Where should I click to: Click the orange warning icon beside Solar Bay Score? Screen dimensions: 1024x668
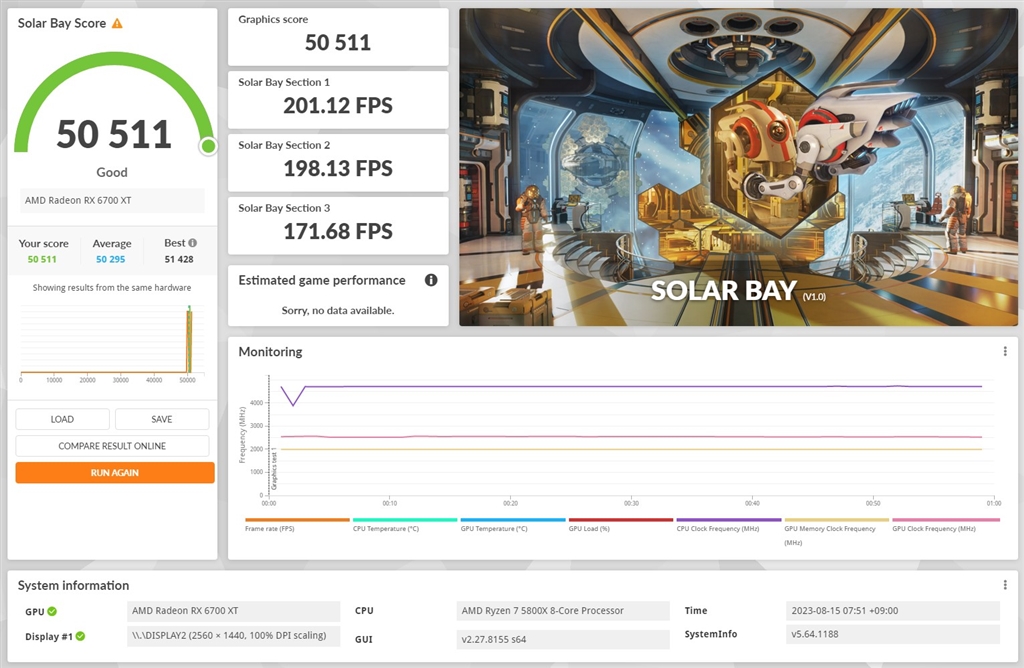click(117, 24)
